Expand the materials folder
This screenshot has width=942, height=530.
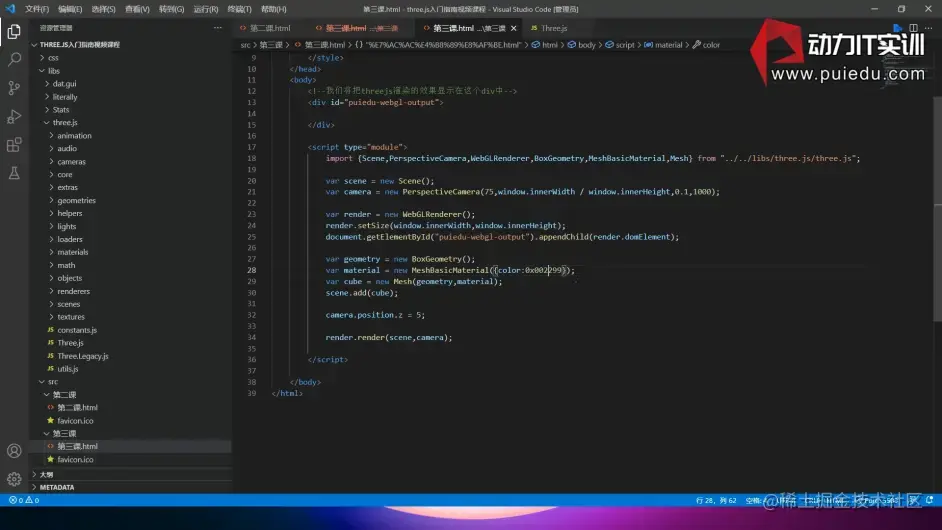click(72, 252)
